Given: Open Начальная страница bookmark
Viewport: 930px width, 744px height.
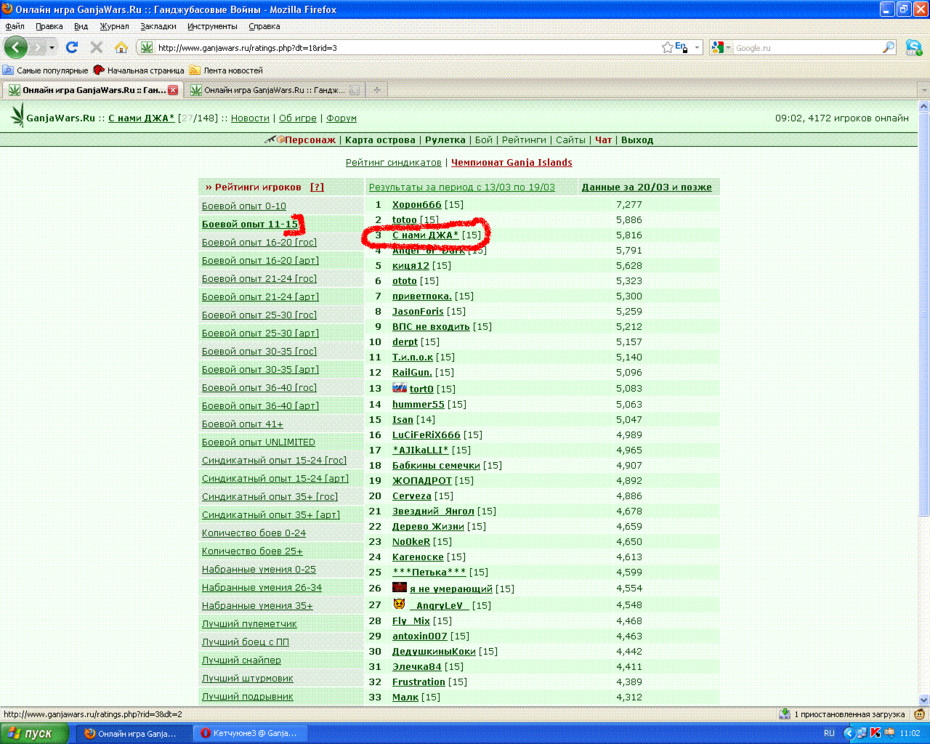Looking at the screenshot, I should [x=139, y=70].
